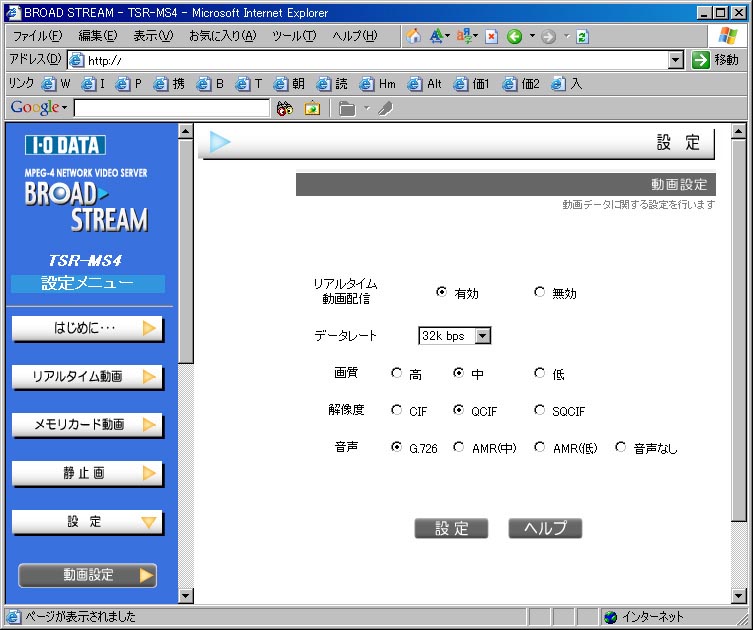Select 音声なし audio option
Screen dimensions: 753x630
click(x=620, y=447)
